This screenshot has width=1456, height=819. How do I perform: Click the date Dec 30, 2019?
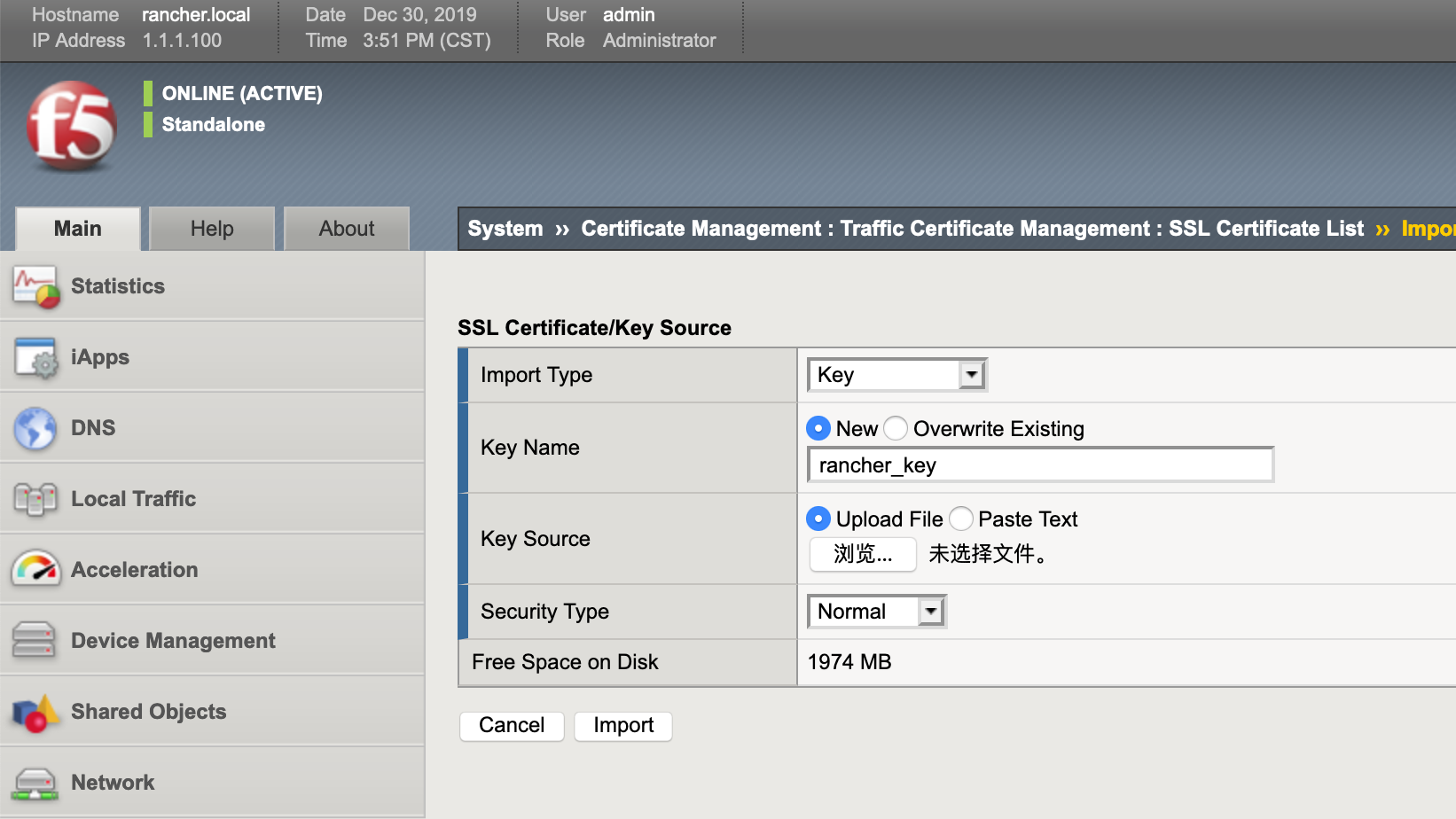point(419,15)
